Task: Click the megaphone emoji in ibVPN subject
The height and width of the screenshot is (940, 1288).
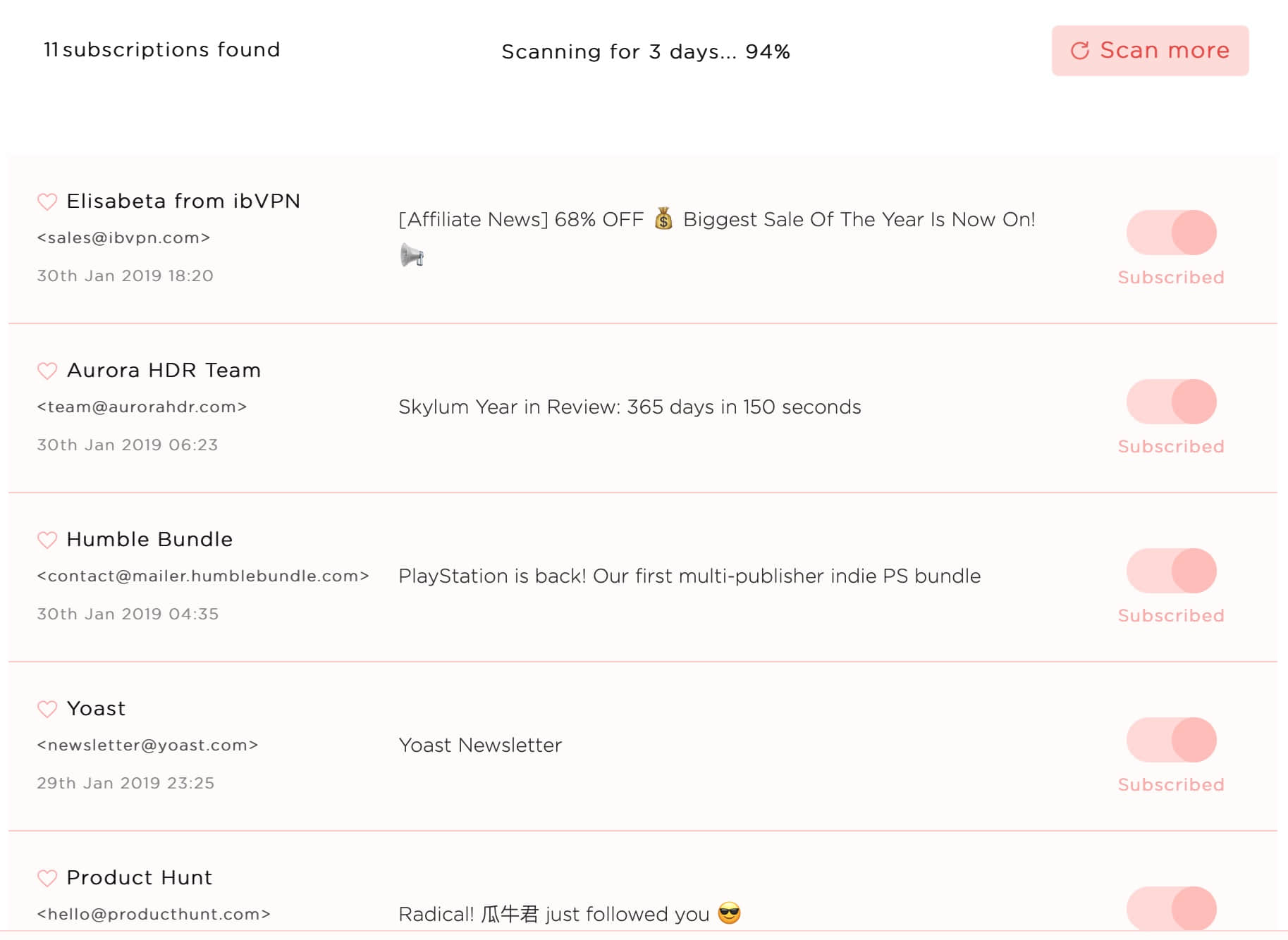Action: click(412, 255)
